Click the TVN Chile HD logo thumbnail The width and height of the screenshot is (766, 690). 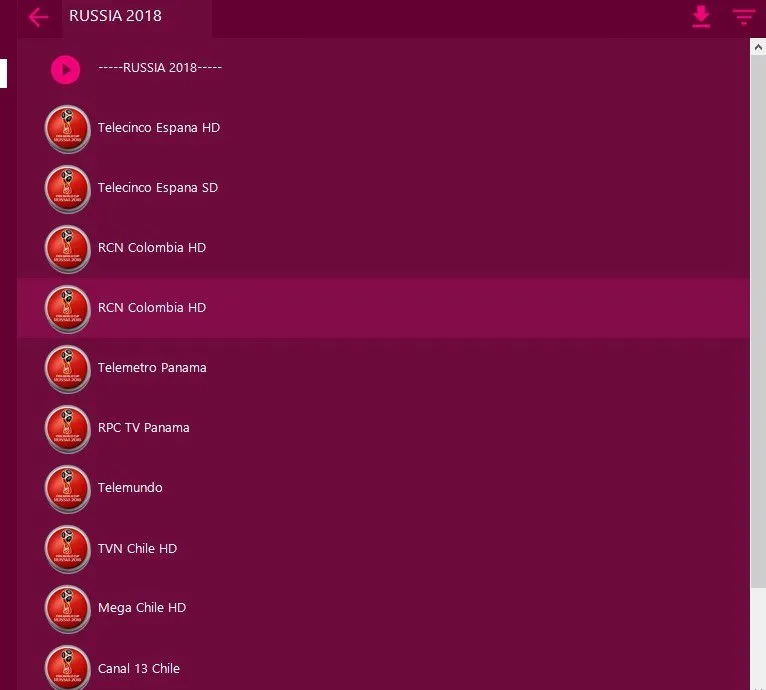click(67, 549)
